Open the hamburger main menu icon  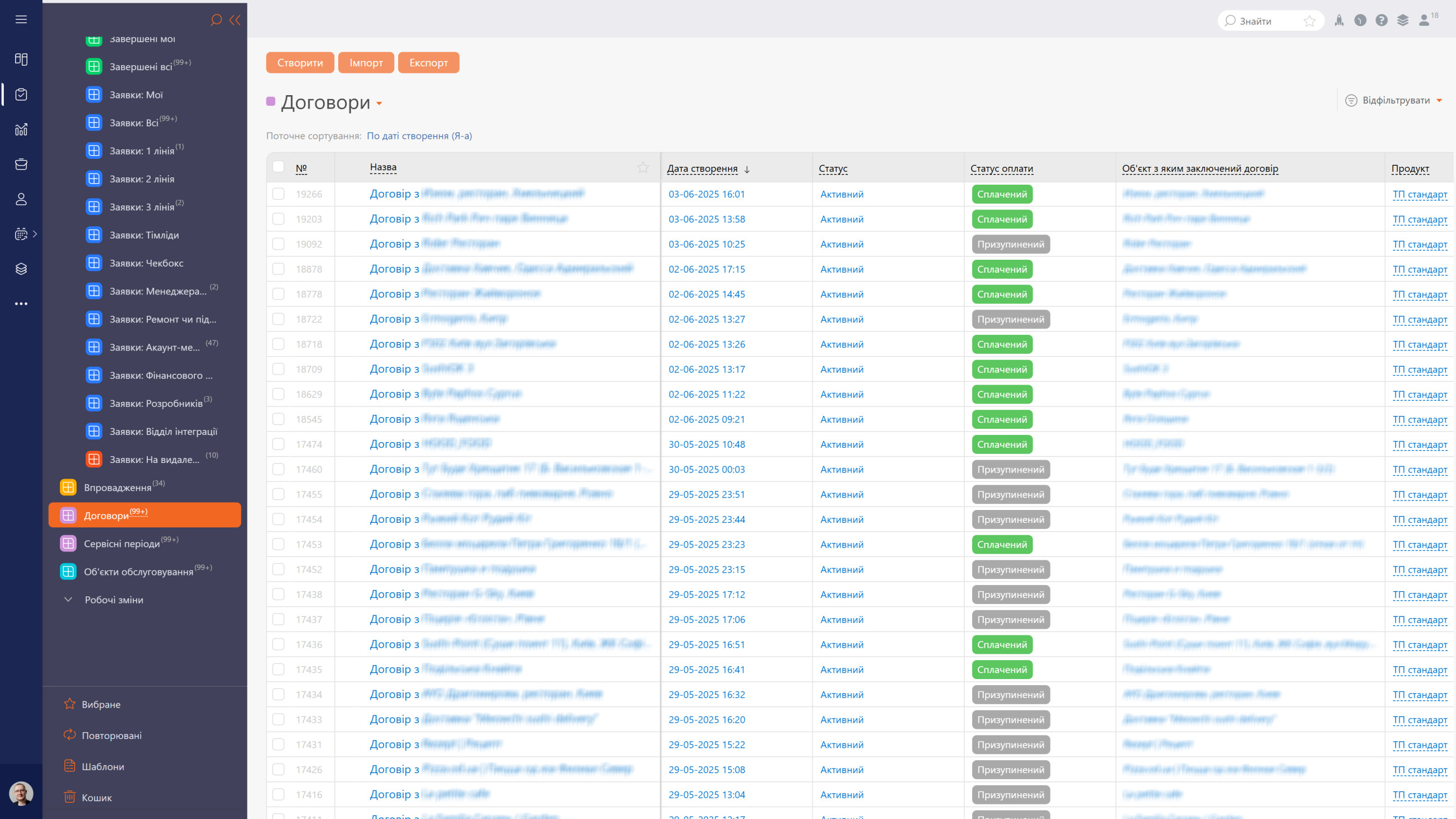(21, 20)
